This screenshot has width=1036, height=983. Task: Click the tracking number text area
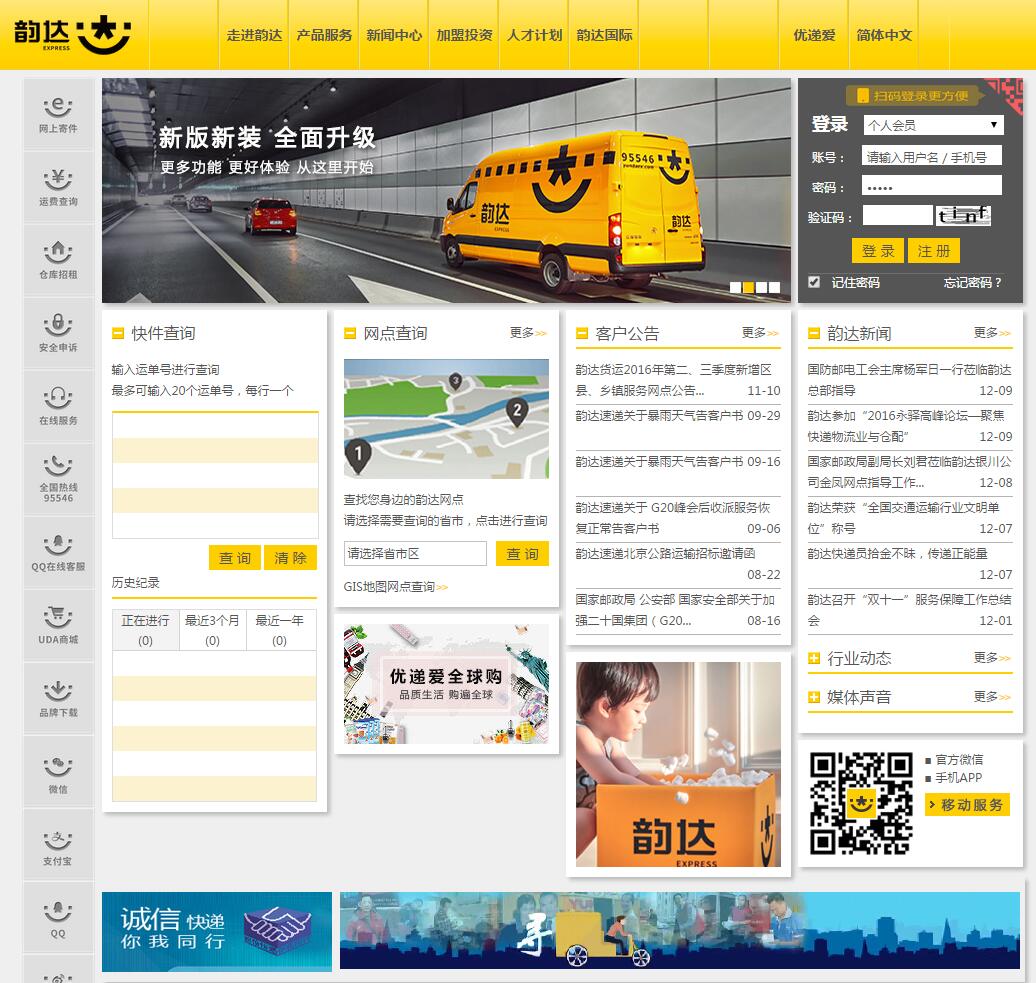[215, 476]
